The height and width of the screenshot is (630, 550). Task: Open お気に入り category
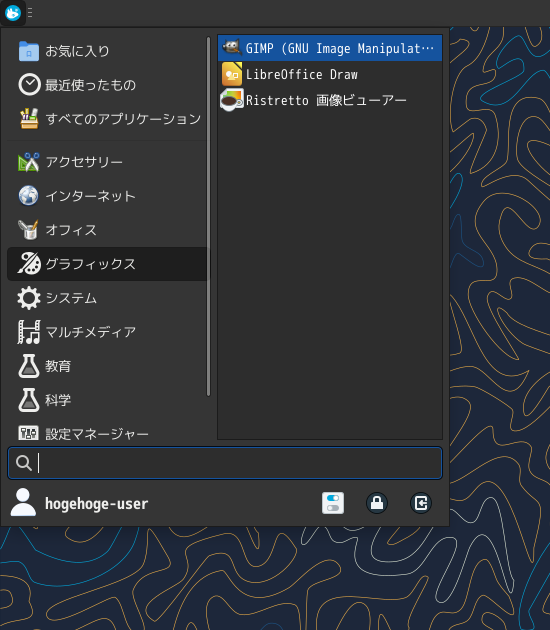[107, 51]
